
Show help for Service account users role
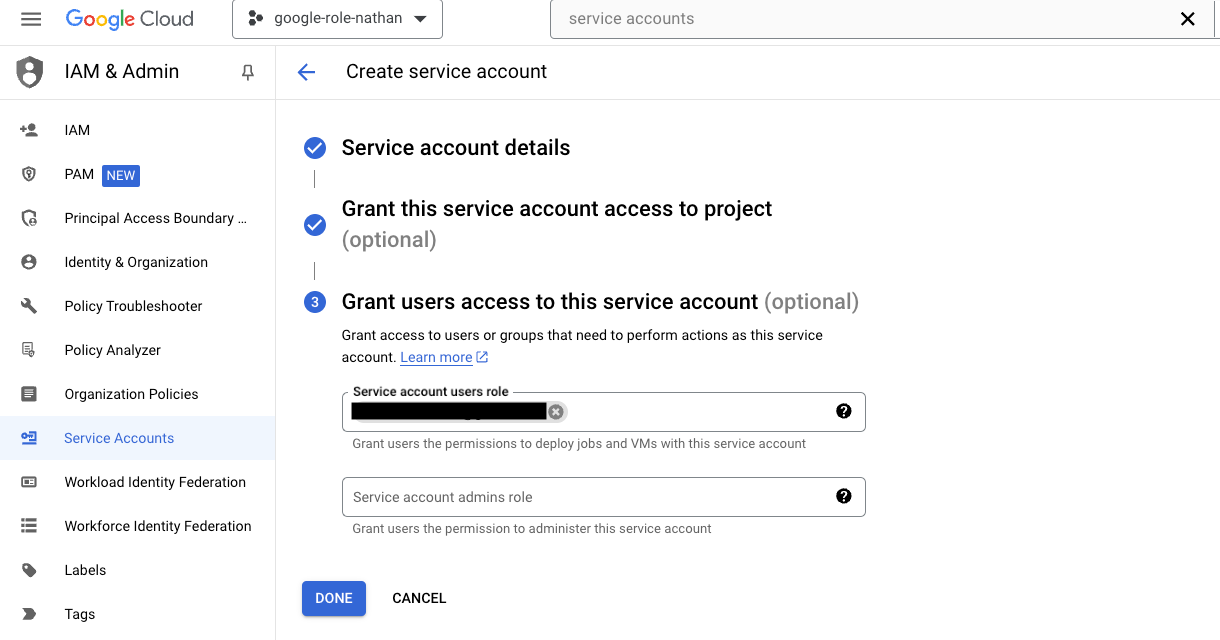[844, 411]
